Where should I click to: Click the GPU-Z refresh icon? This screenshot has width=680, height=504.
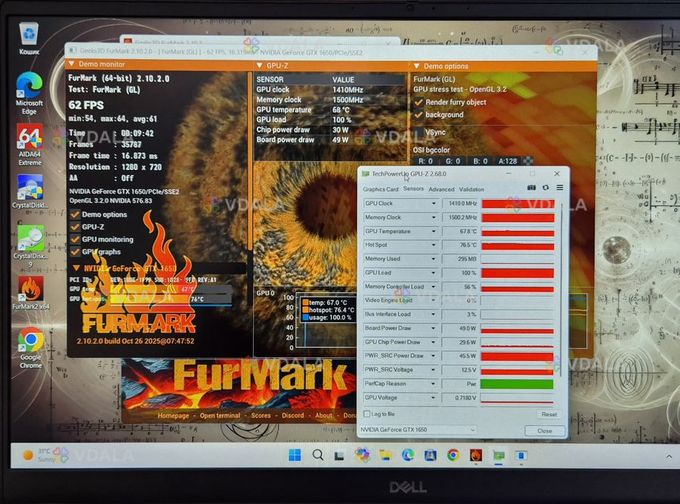coord(546,187)
